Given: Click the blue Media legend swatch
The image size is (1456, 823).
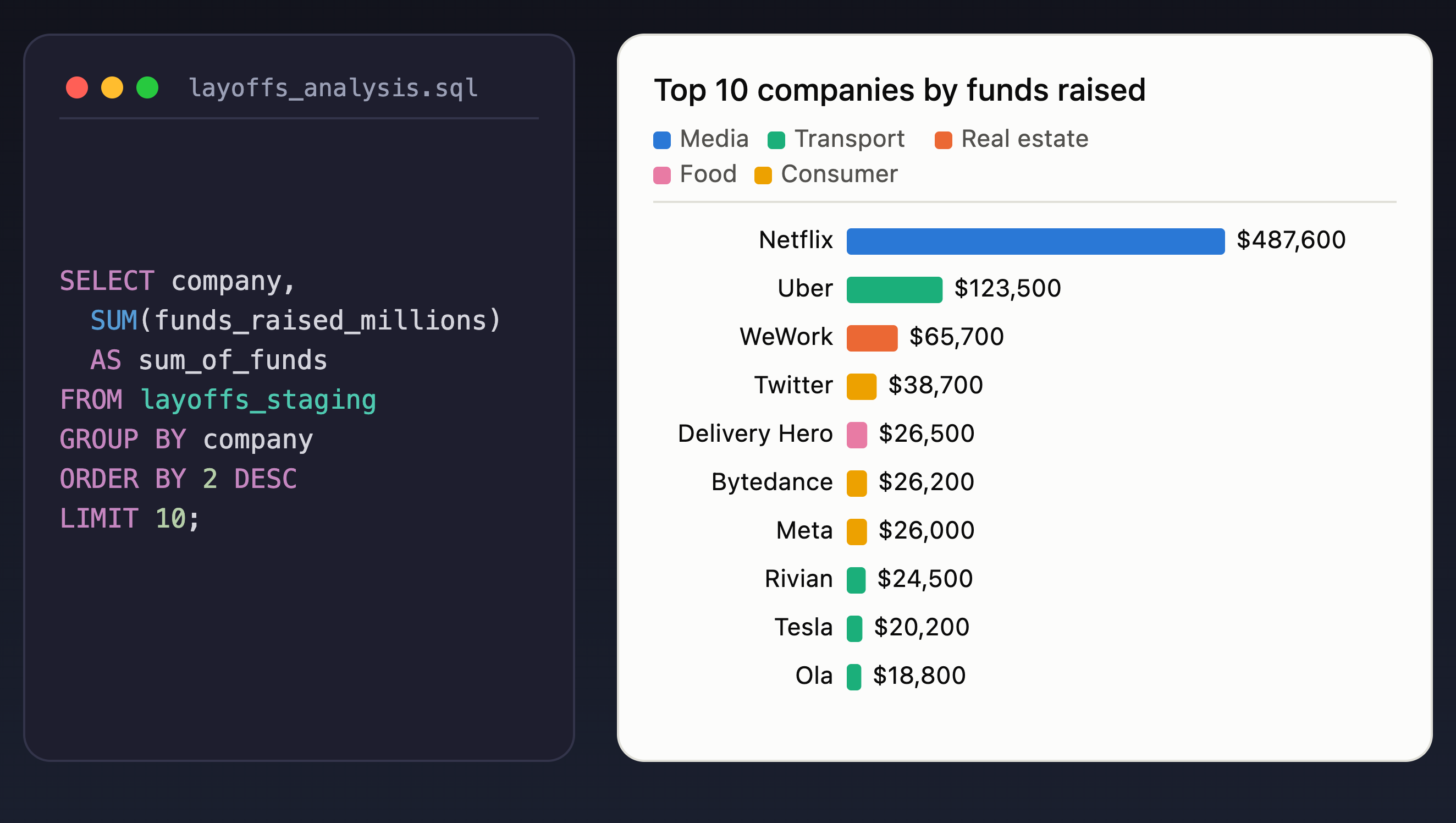Looking at the screenshot, I should tap(662, 140).
